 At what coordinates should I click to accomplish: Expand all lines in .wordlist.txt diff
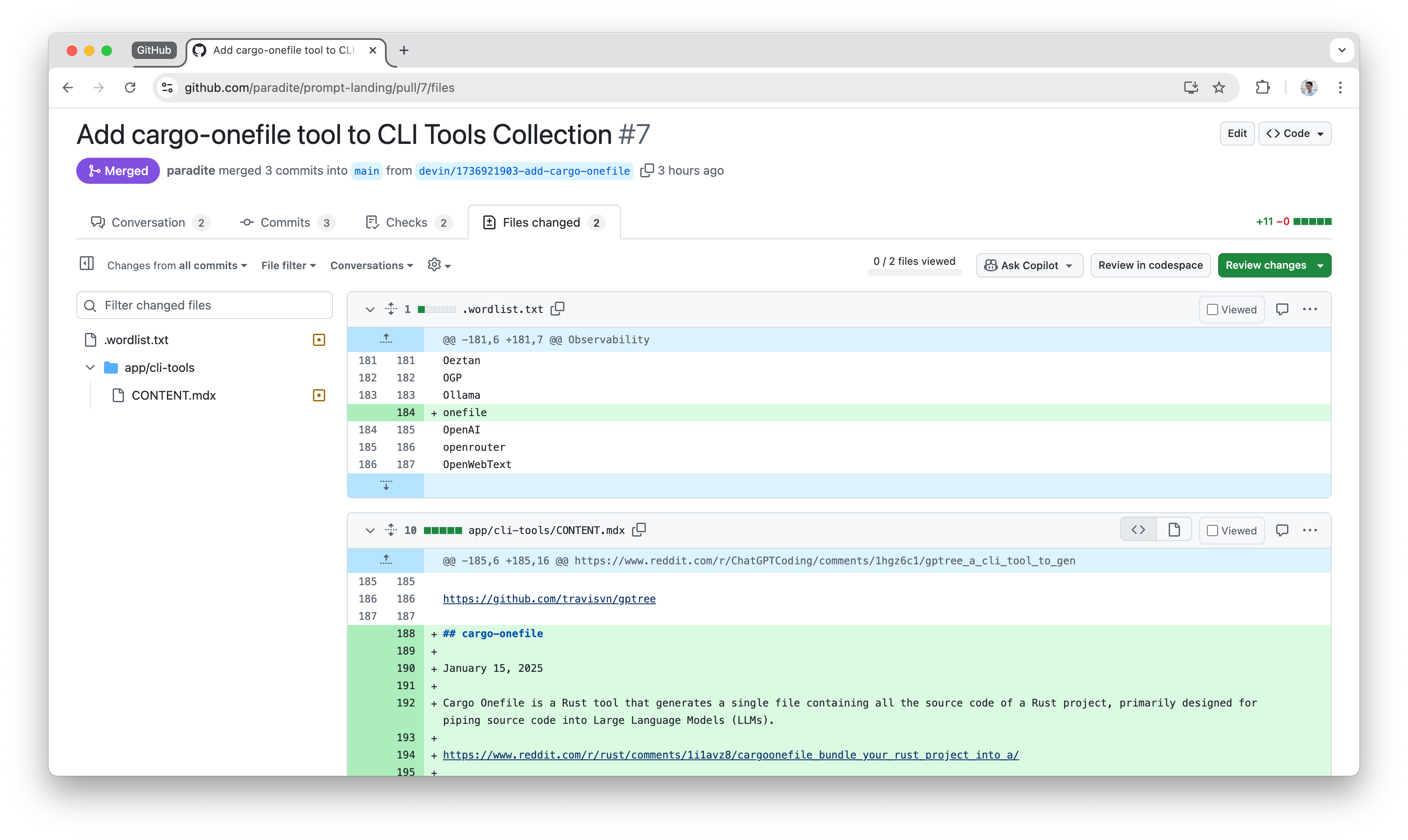[x=391, y=309]
